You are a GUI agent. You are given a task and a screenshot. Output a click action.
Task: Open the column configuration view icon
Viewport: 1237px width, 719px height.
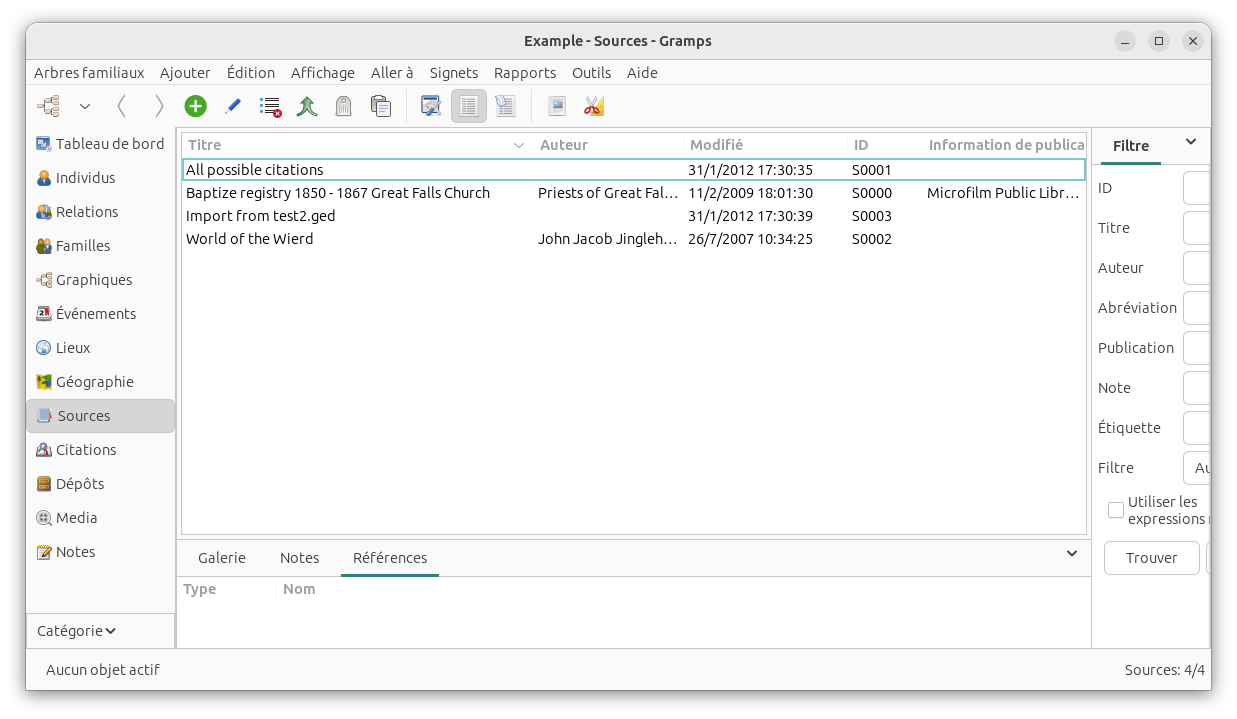tap(431, 106)
